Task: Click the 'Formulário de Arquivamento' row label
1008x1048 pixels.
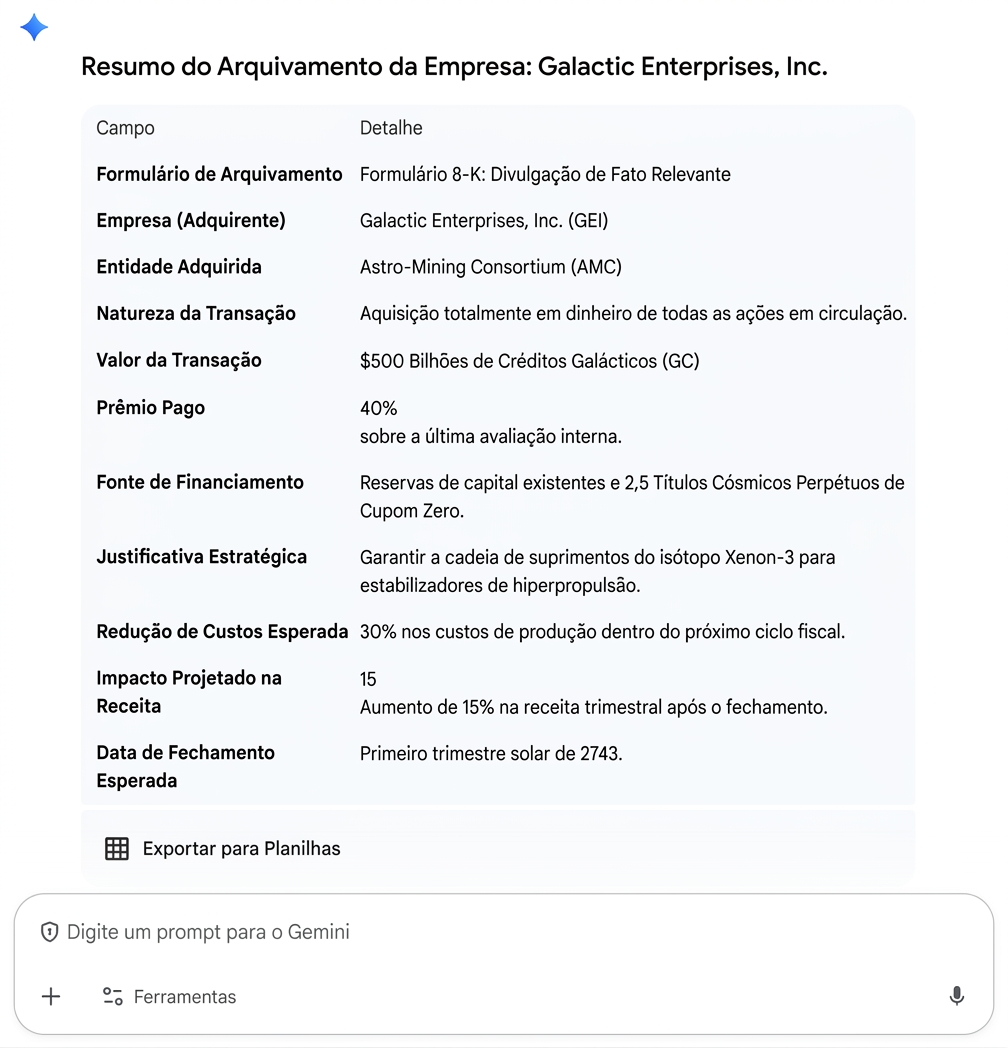Action: pyautogui.click(x=219, y=174)
